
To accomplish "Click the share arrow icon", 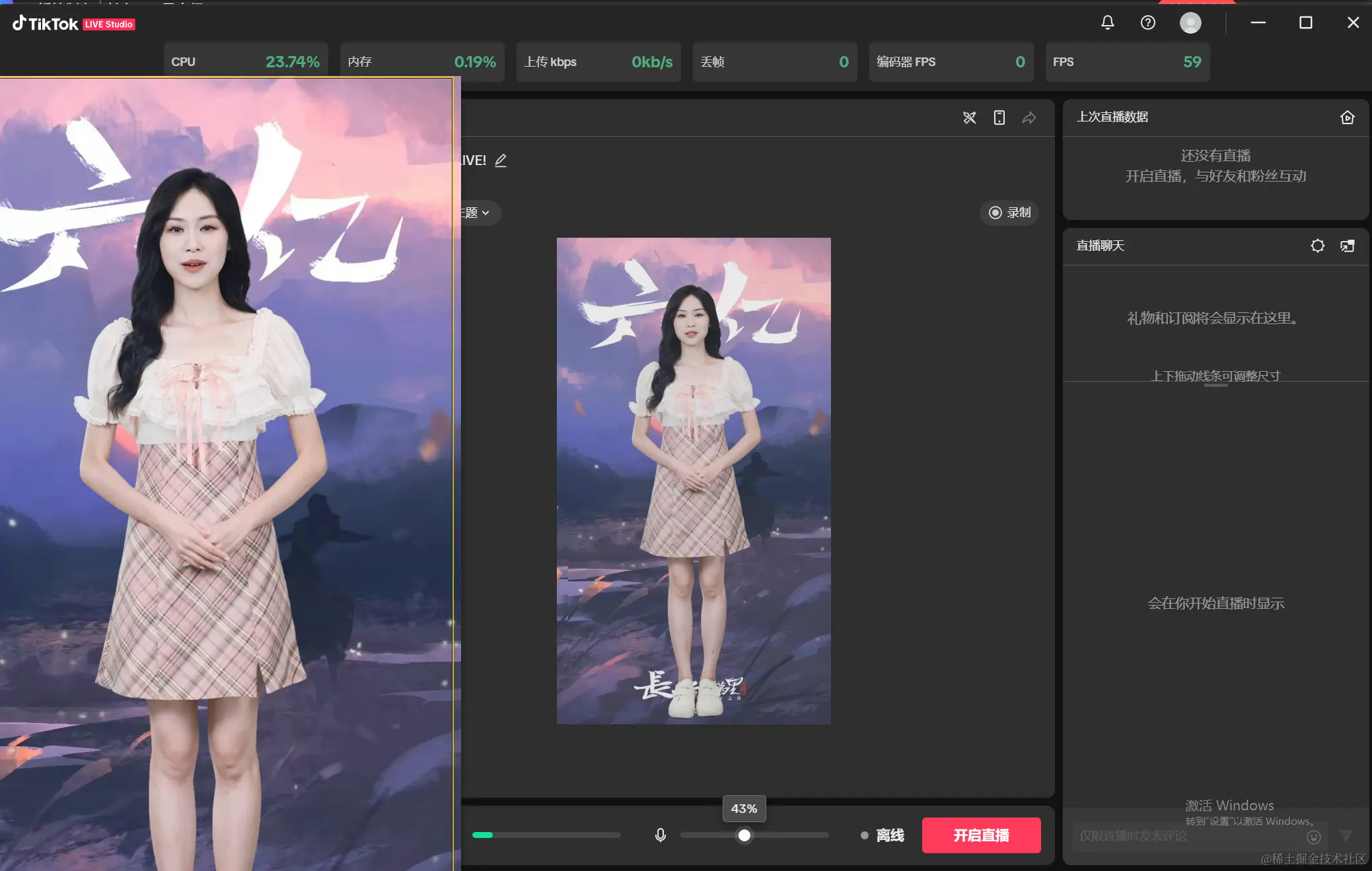I will tap(1029, 118).
